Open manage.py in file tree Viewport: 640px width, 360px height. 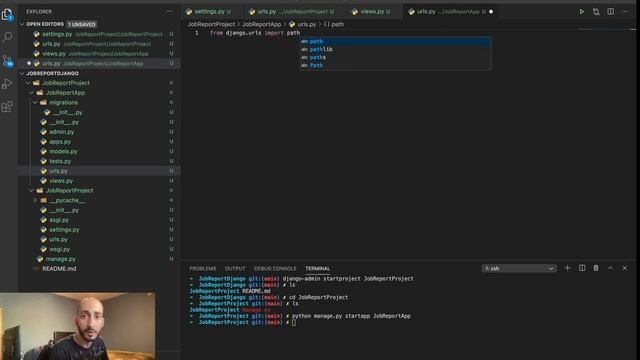click(x=99, y=259)
